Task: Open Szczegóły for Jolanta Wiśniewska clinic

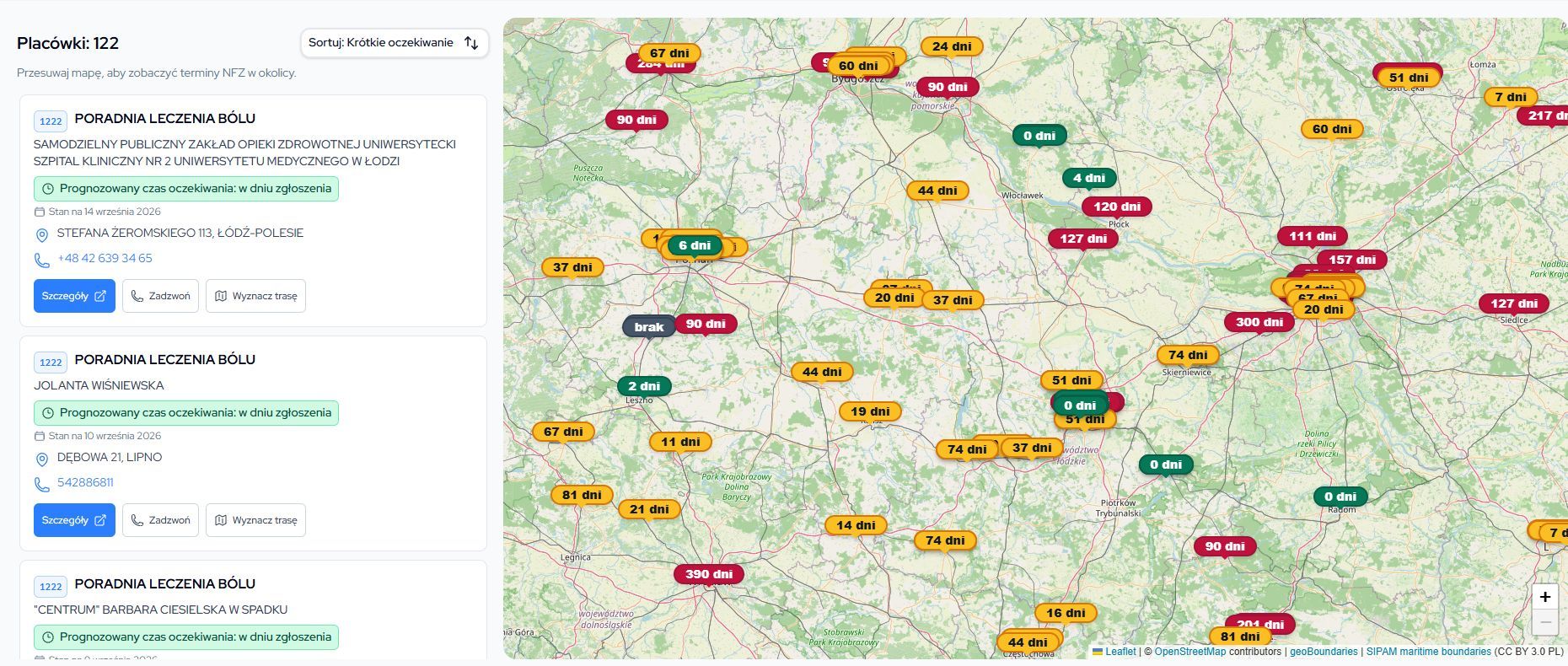Action: pos(74,520)
